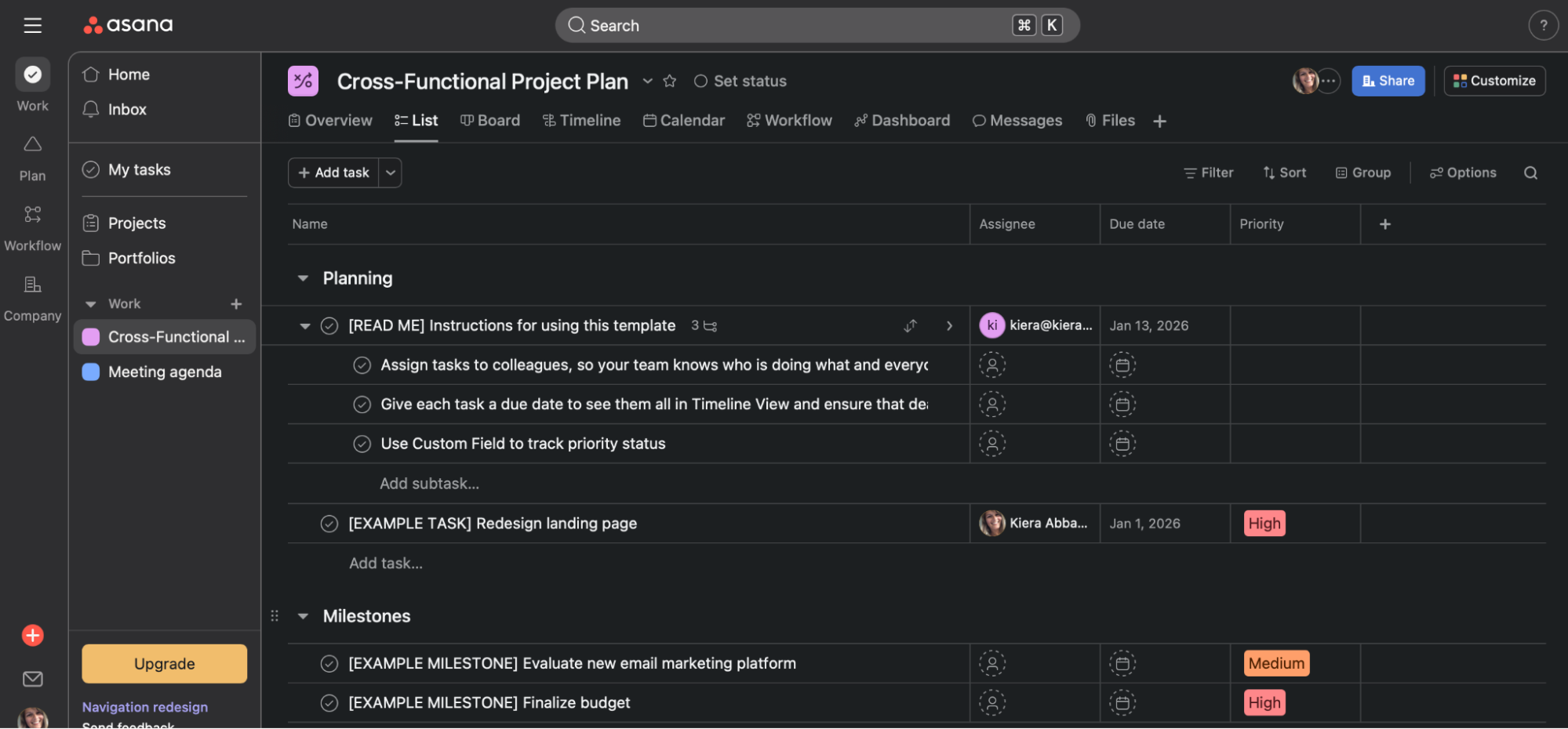Open the help question mark icon

pos(1543,24)
